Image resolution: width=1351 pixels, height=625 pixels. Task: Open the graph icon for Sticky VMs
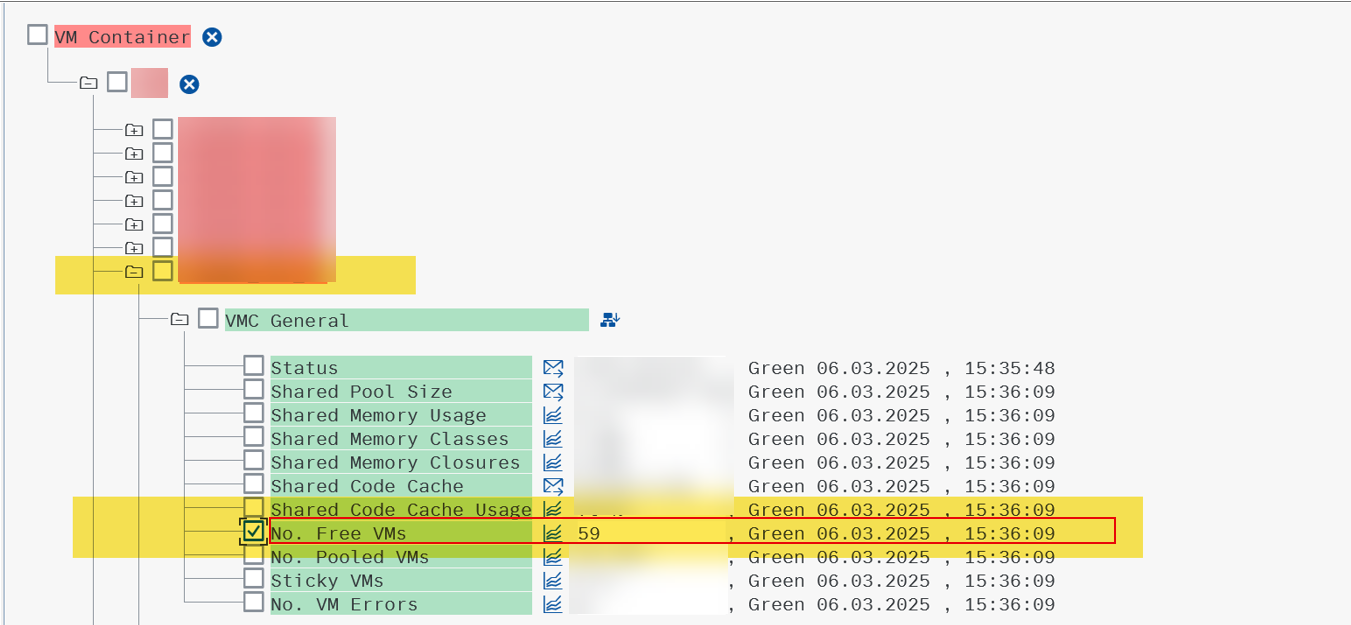click(553, 580)
